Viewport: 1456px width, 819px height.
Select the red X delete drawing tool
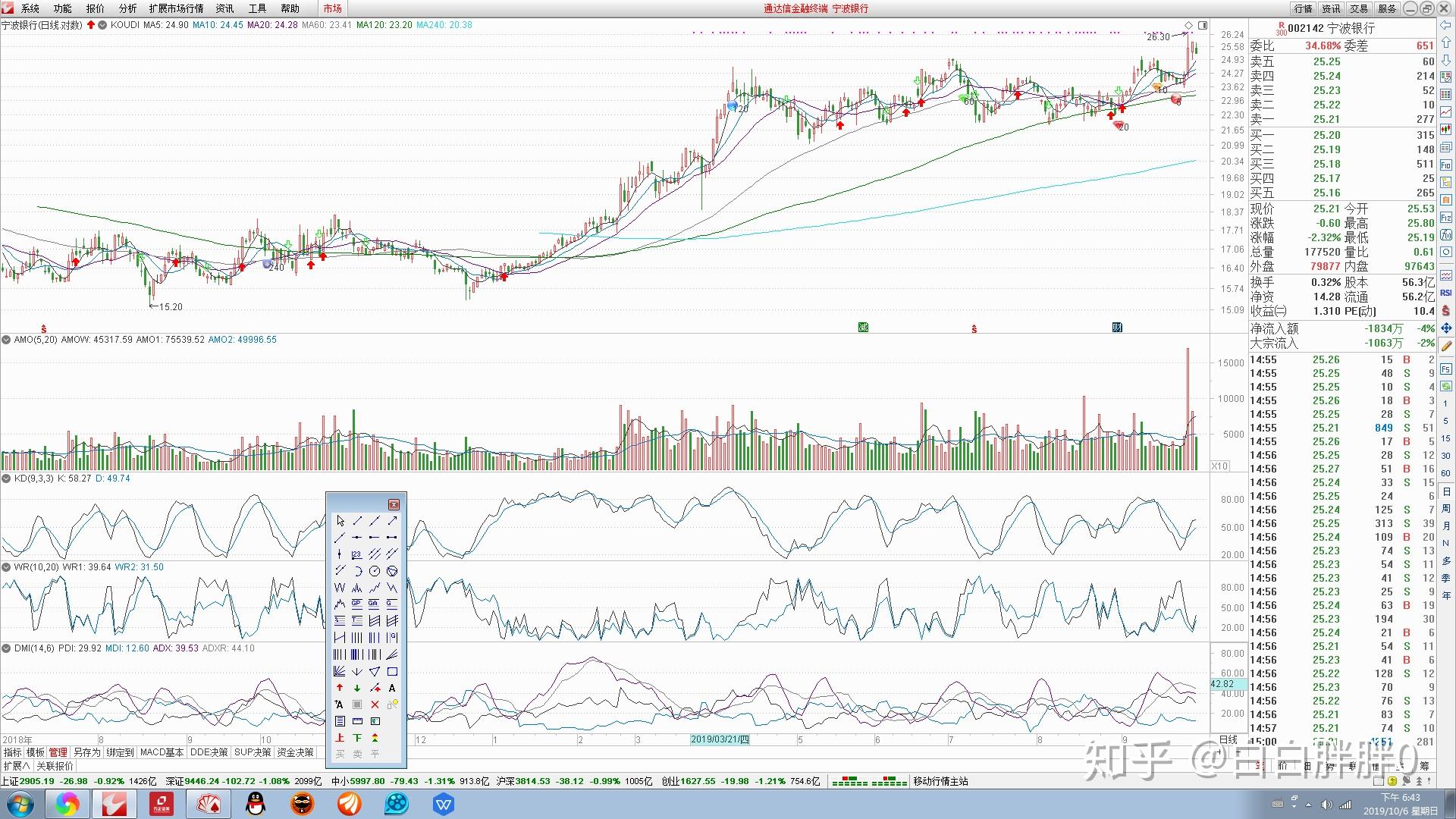pyautogui.click(x=375, y=704)
